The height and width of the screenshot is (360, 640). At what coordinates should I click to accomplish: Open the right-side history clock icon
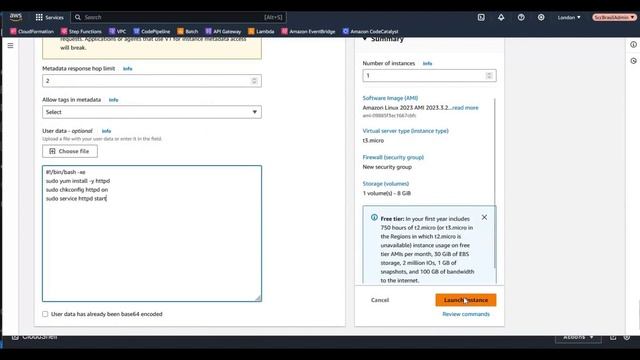[633, 61]
